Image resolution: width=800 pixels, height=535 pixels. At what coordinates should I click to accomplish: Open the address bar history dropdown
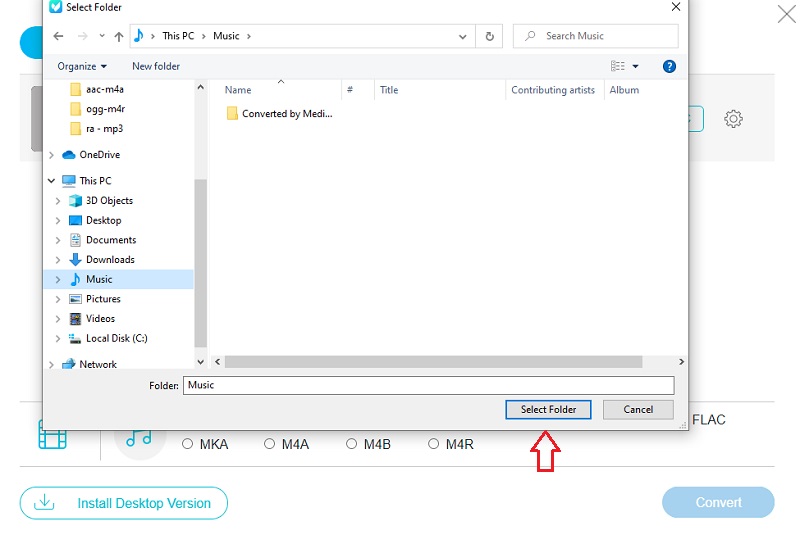463,36
